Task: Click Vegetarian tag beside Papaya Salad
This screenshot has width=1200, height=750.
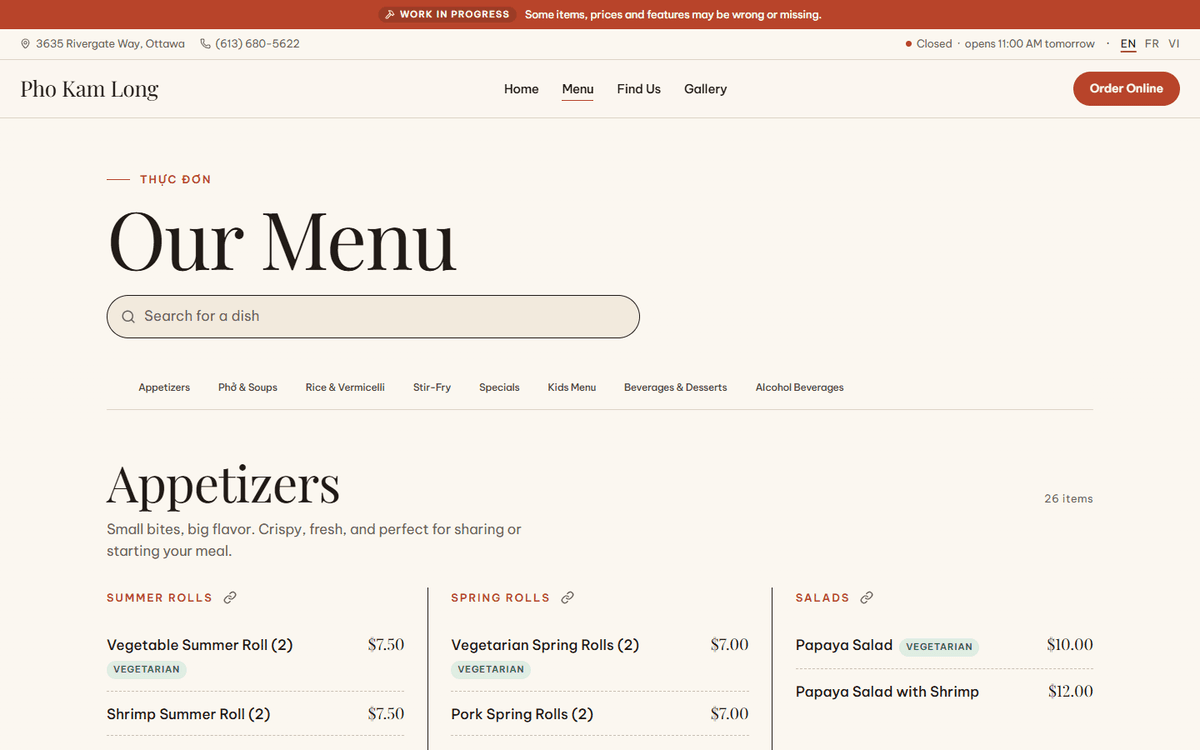Action: click(939, 647)
